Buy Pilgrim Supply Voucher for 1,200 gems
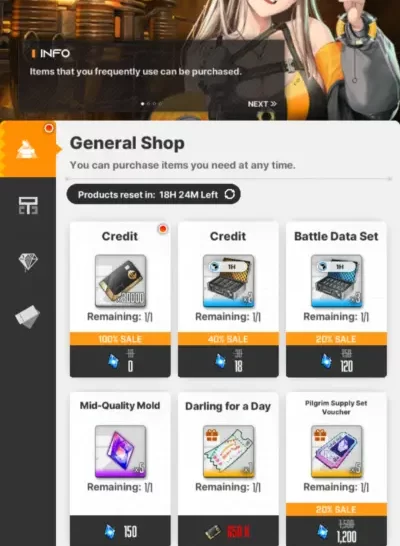This screenshot has height=546, width=400. pos(336,531)
